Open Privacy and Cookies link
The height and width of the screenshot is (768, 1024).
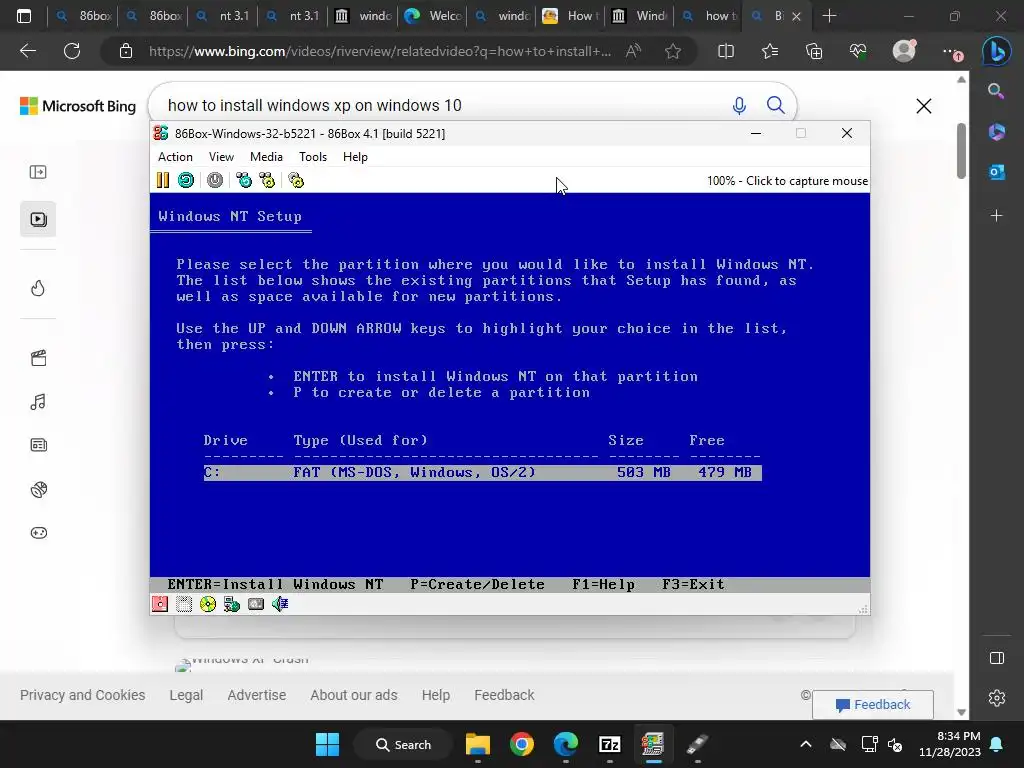pyautogui.click(x=82, y=695)
